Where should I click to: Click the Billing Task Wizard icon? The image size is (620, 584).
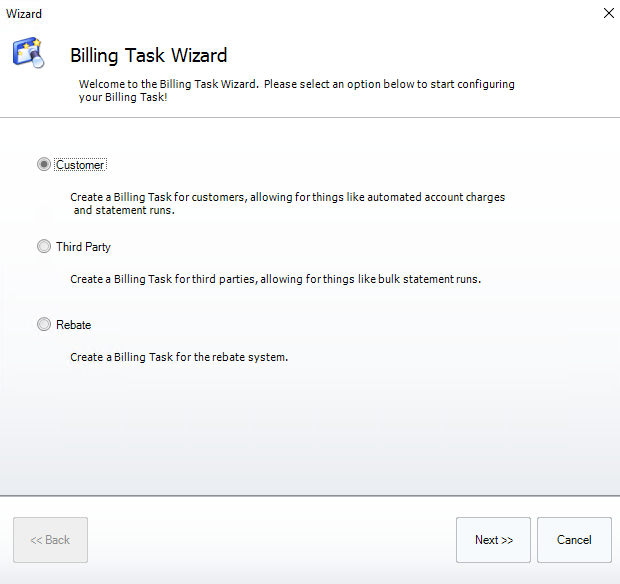[x=28, y=54]
